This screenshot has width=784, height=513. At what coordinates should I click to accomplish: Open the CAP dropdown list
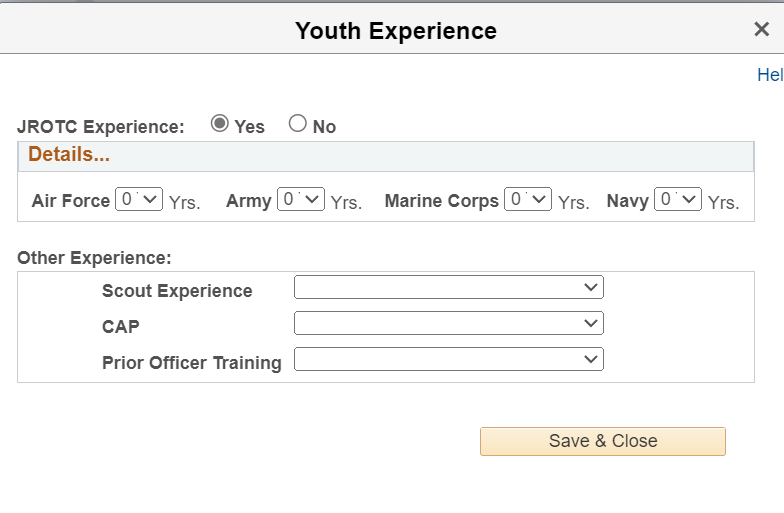coord(449,324)
